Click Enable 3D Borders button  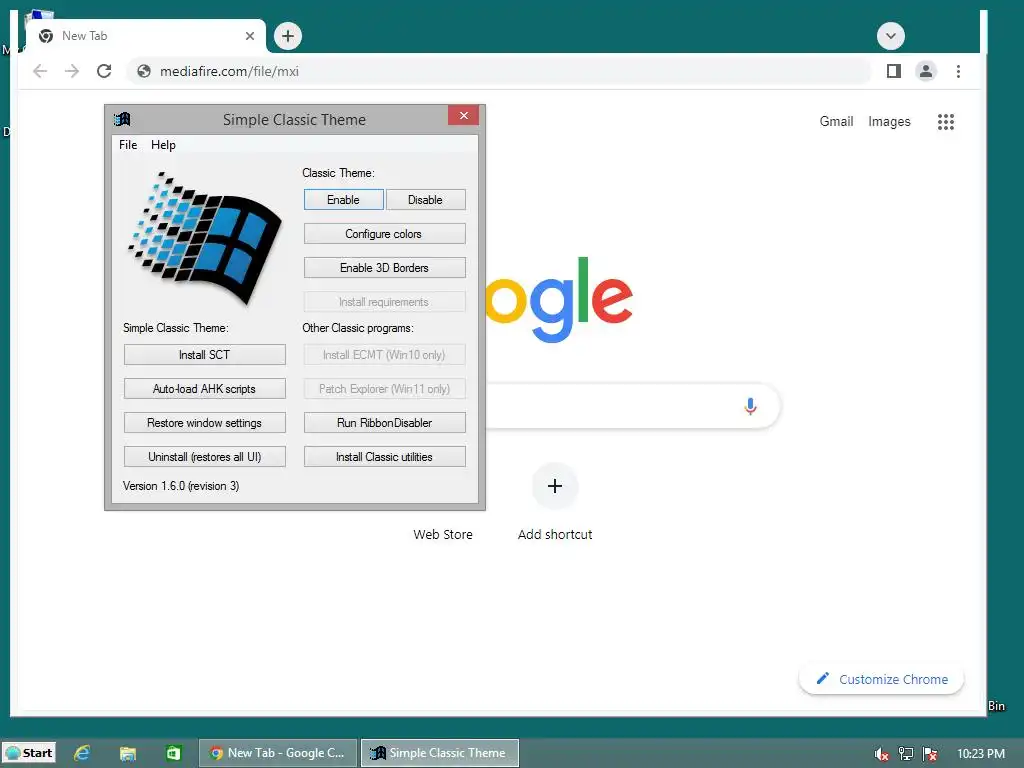tap(384, 268)
